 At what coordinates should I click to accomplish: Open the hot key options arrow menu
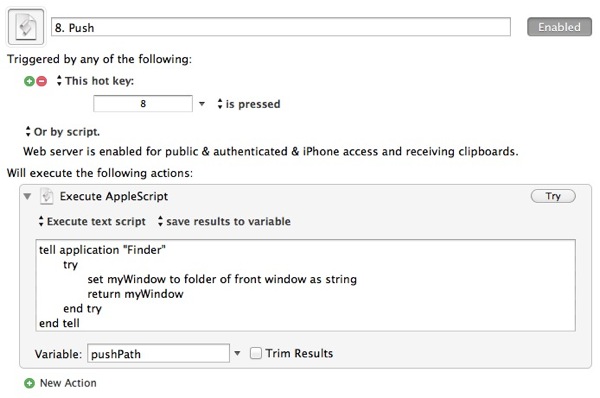(202, 104)
